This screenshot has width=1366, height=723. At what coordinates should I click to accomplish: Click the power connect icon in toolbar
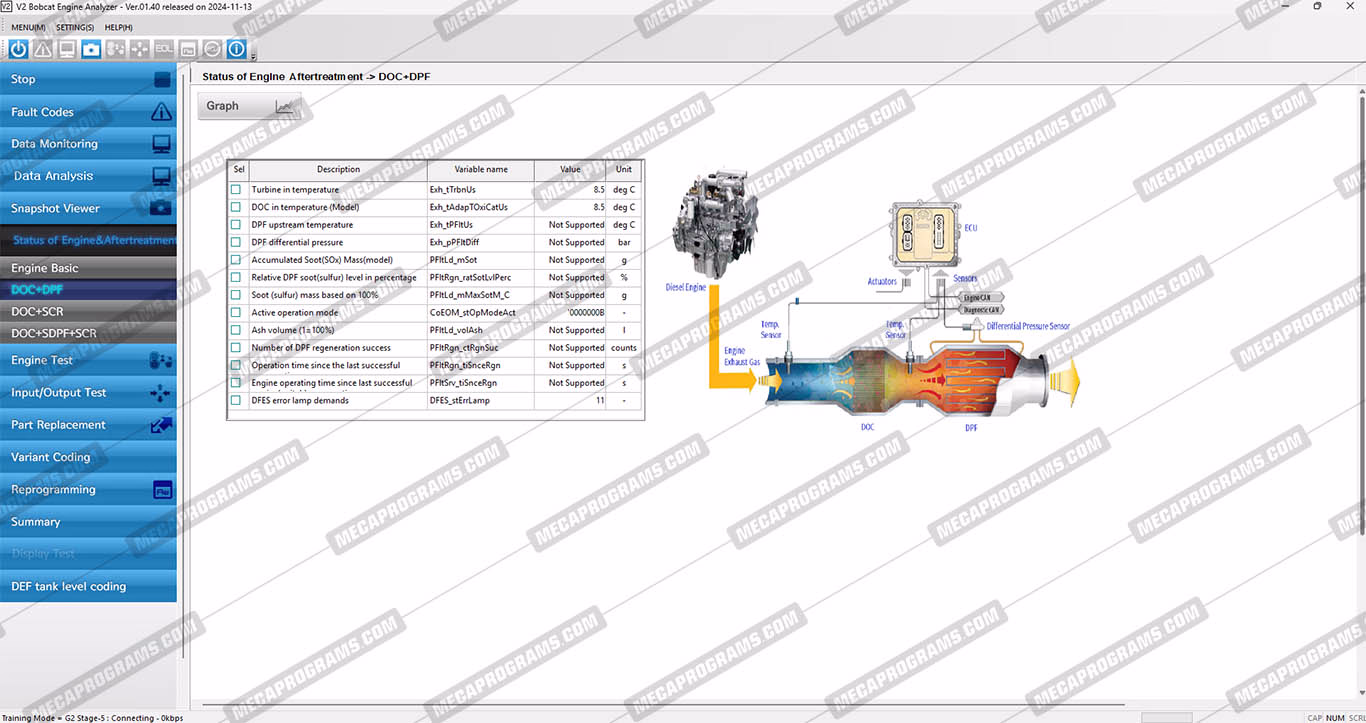point(19,48)
